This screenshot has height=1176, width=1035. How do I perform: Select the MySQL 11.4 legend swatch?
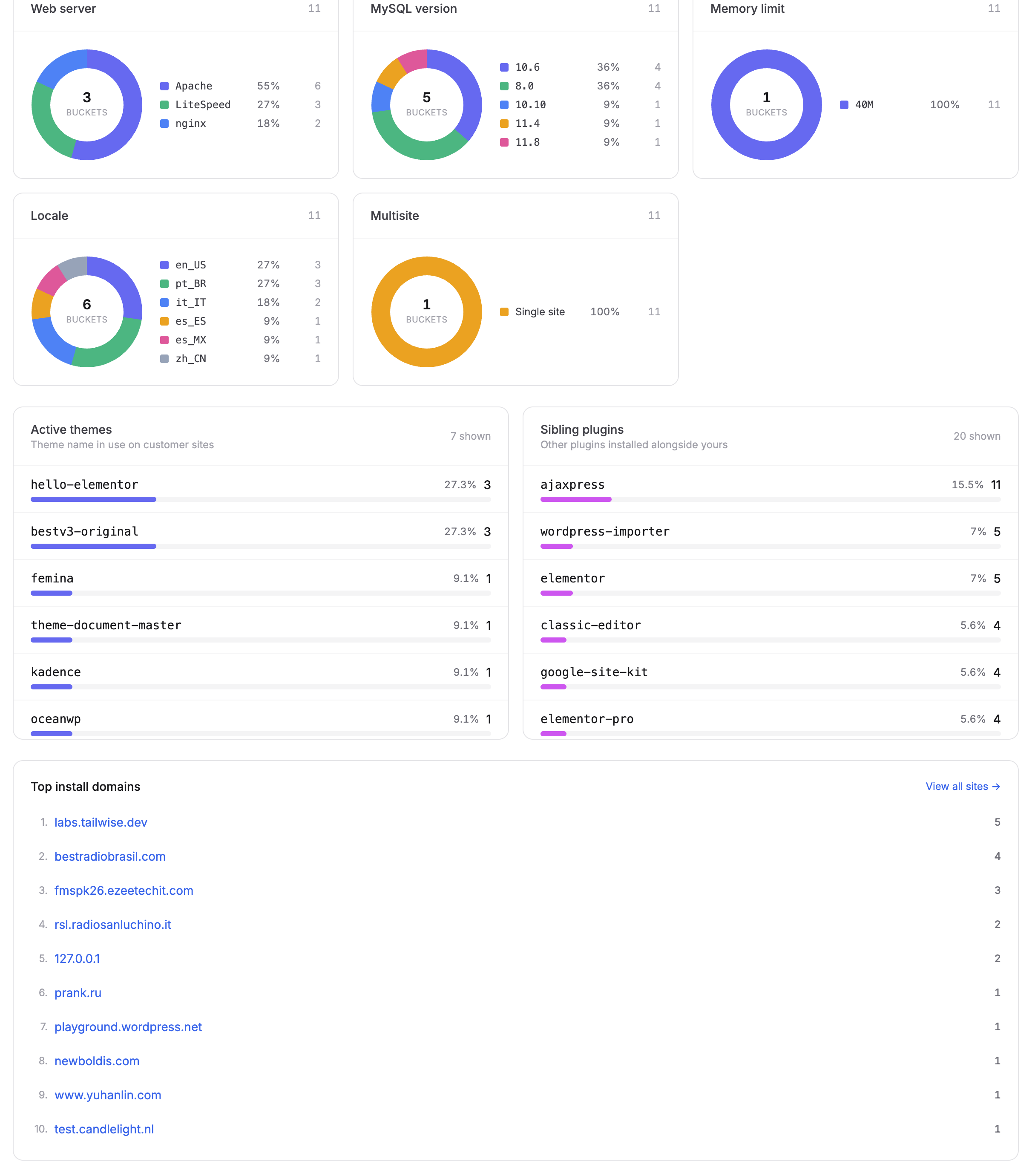[504, 123]
